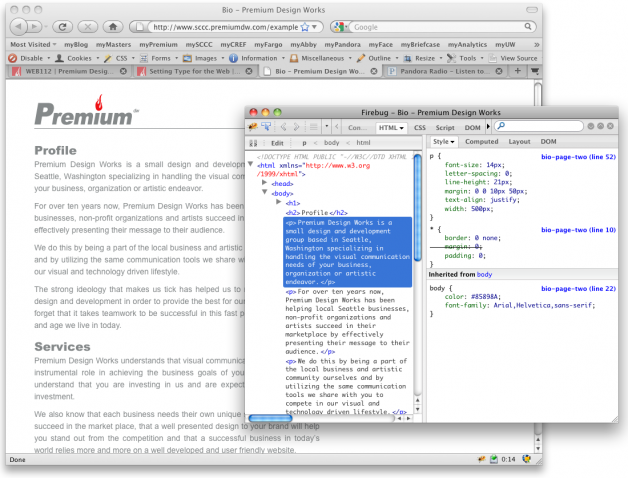Screen dimensions: 628x478
Task: Click the break-on-mutate icon left of Edit
Action: pyautogui.click(x=253, y=143)
